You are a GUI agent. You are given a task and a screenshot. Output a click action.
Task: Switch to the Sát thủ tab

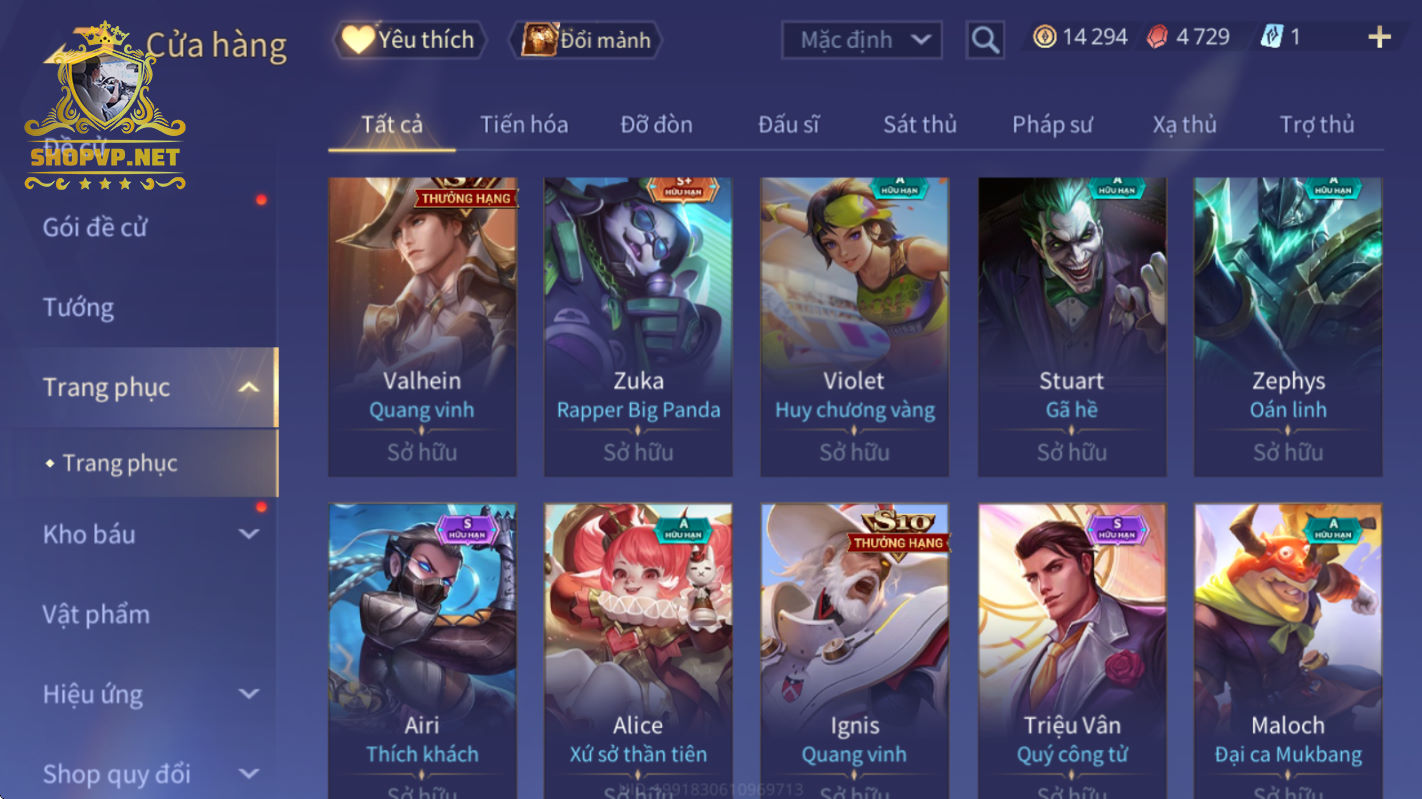[x=920, y=124]
